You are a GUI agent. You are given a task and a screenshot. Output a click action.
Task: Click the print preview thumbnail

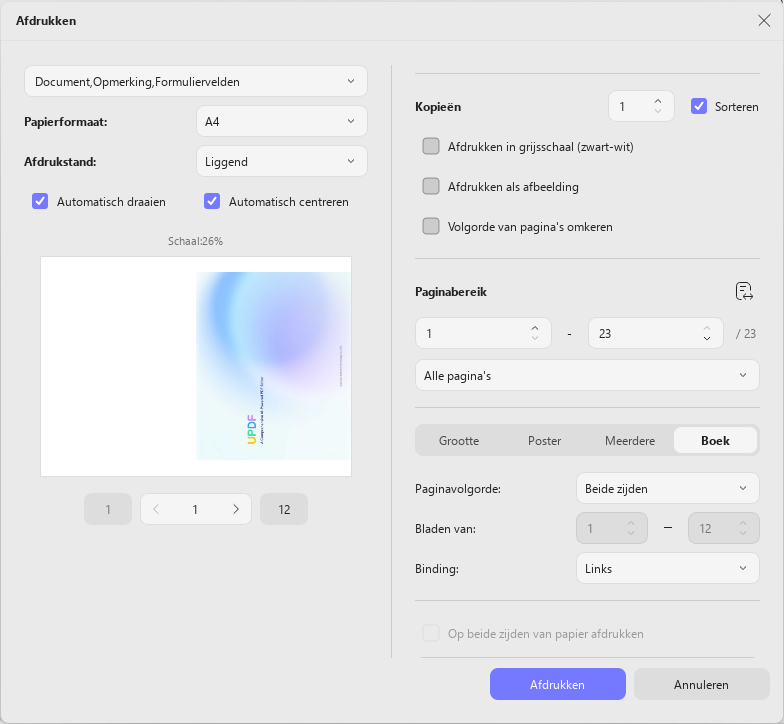(x=196, y=366)
